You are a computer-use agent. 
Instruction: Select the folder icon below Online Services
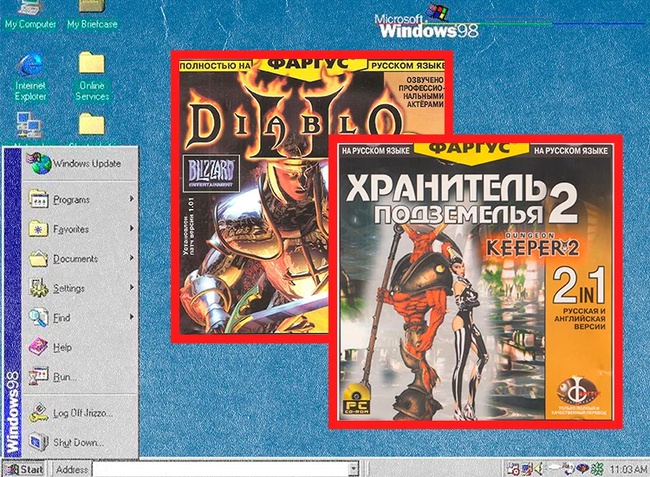pos(92,124)
